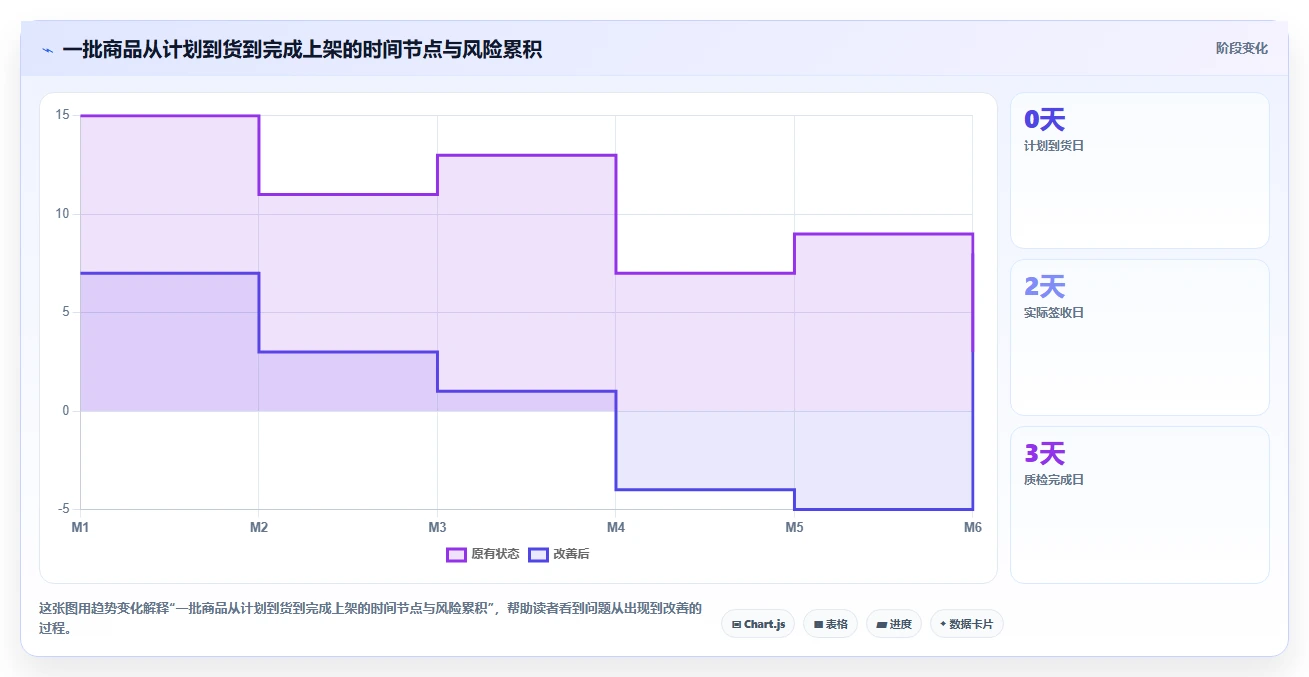
Task: Click the lightning icon beside the chart title
Action: (x=47, y=50)
